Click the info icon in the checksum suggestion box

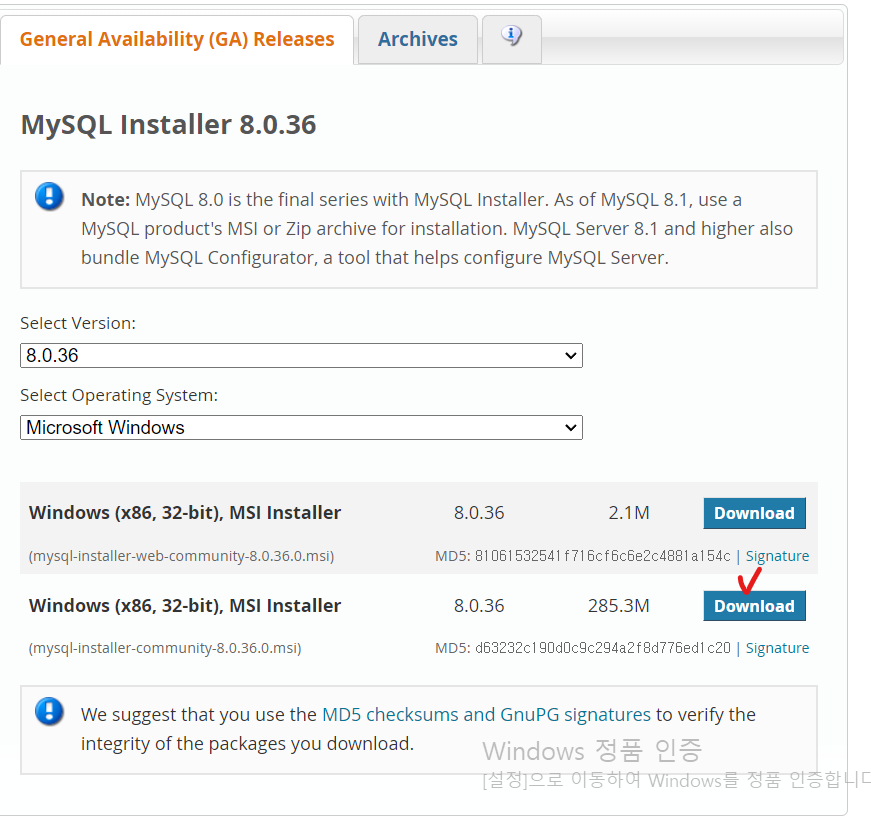pos(49,712)
